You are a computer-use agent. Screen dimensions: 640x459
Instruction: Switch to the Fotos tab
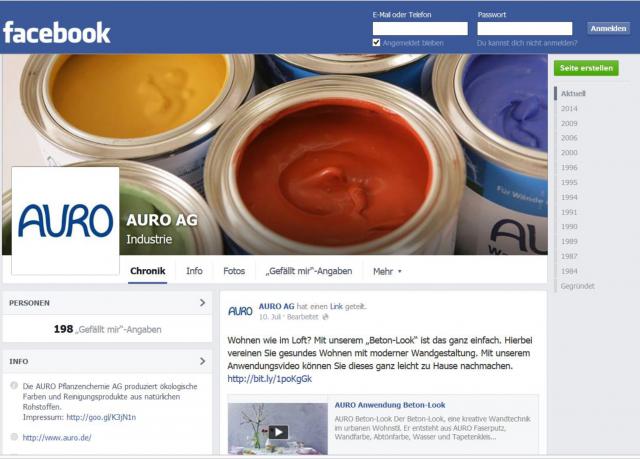(x=234, y=271)
